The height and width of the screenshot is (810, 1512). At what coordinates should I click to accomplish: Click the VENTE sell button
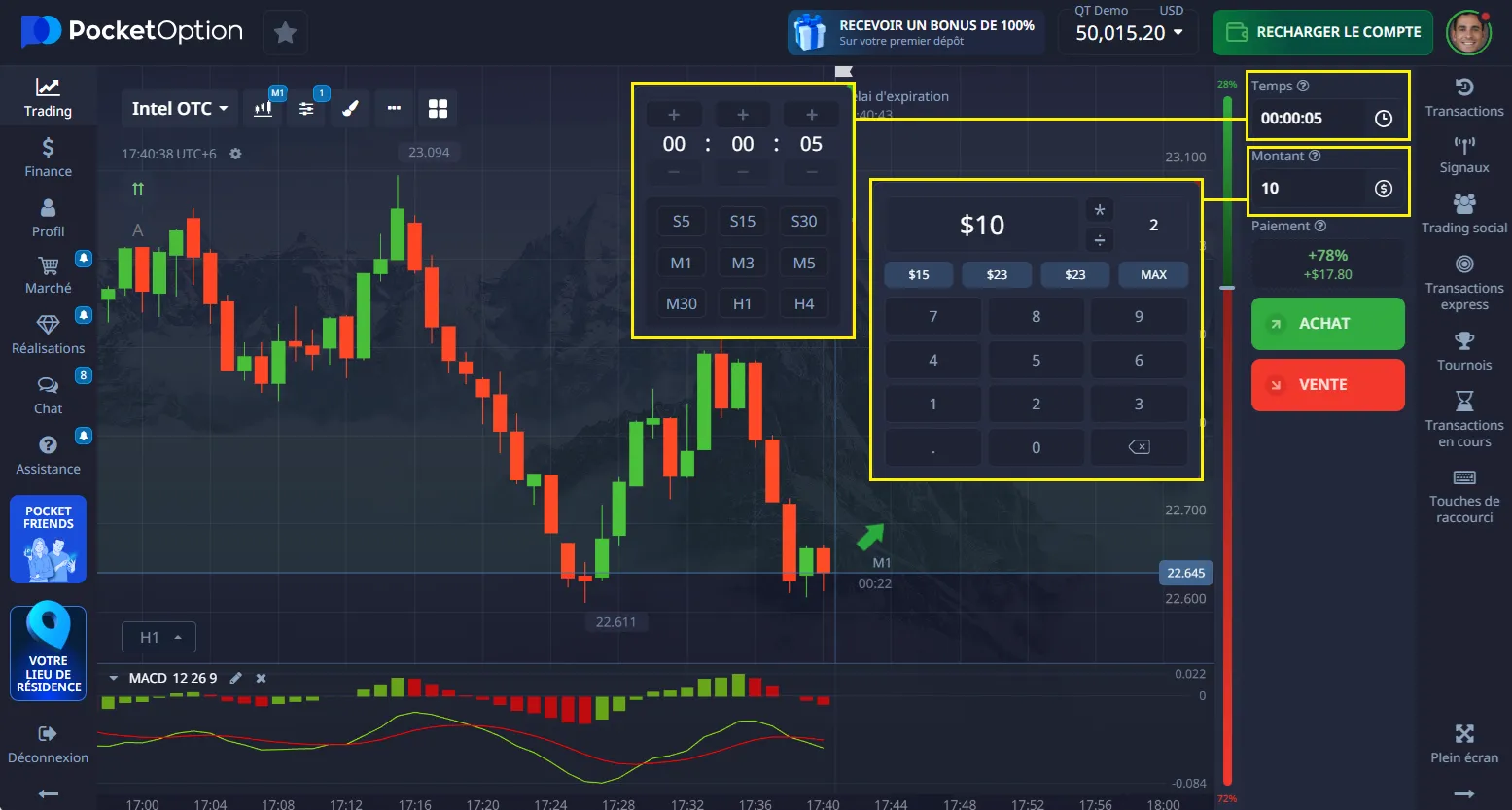[x=1327, y=385]
